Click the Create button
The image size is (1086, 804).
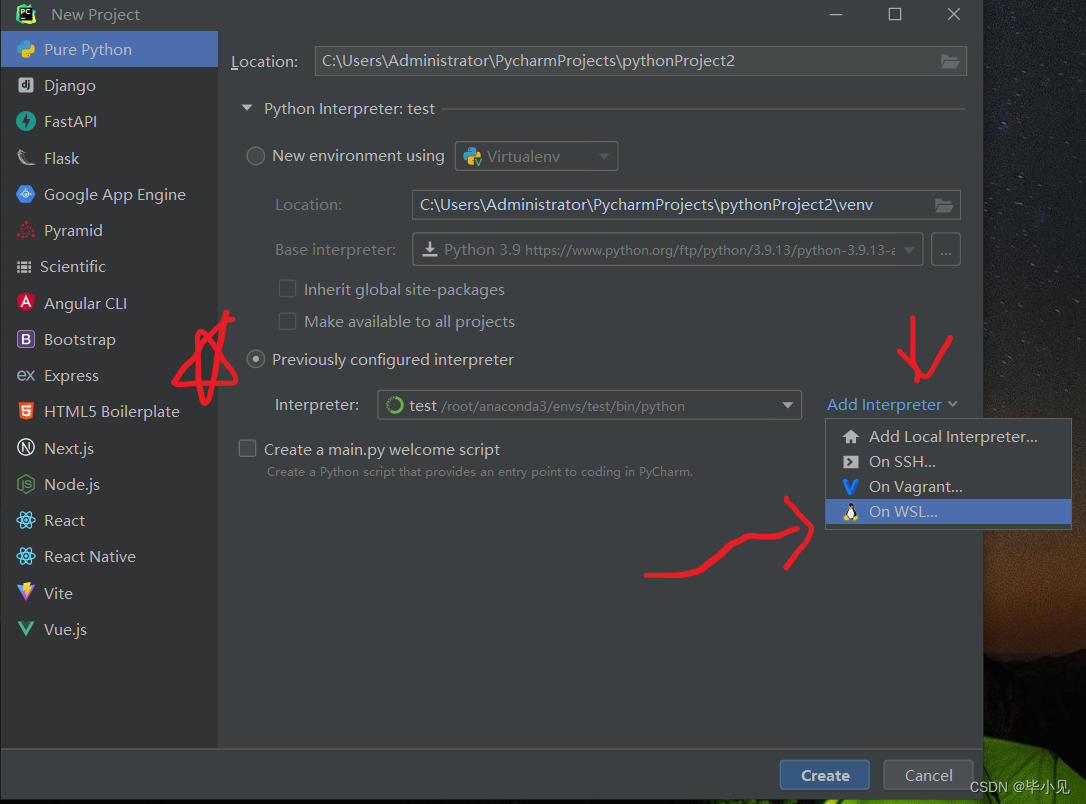tap(824, 775)
